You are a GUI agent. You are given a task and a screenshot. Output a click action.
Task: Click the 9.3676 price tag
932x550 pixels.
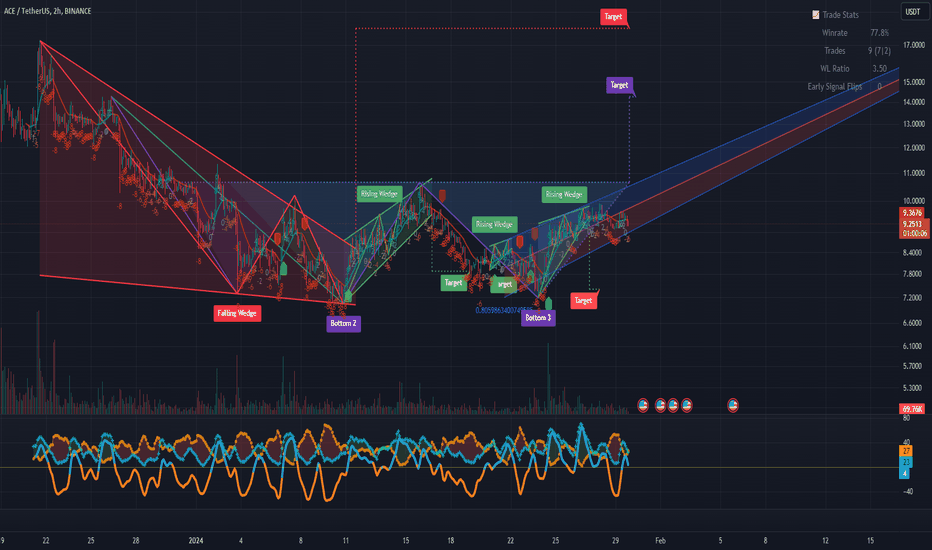click(x=912, y=213)
